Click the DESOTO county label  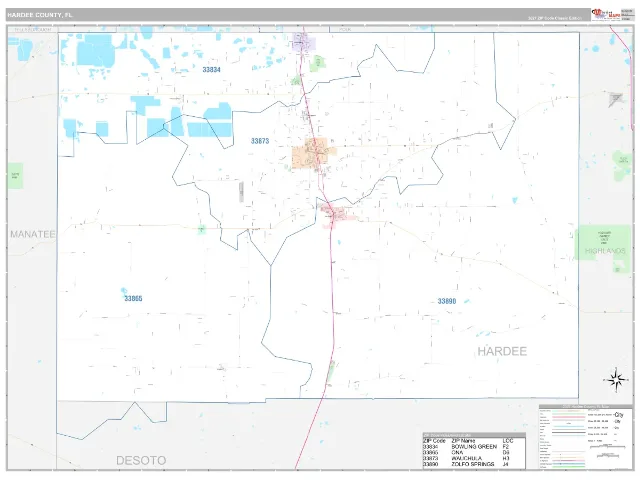pyautogui.click(x=141, y=460)
